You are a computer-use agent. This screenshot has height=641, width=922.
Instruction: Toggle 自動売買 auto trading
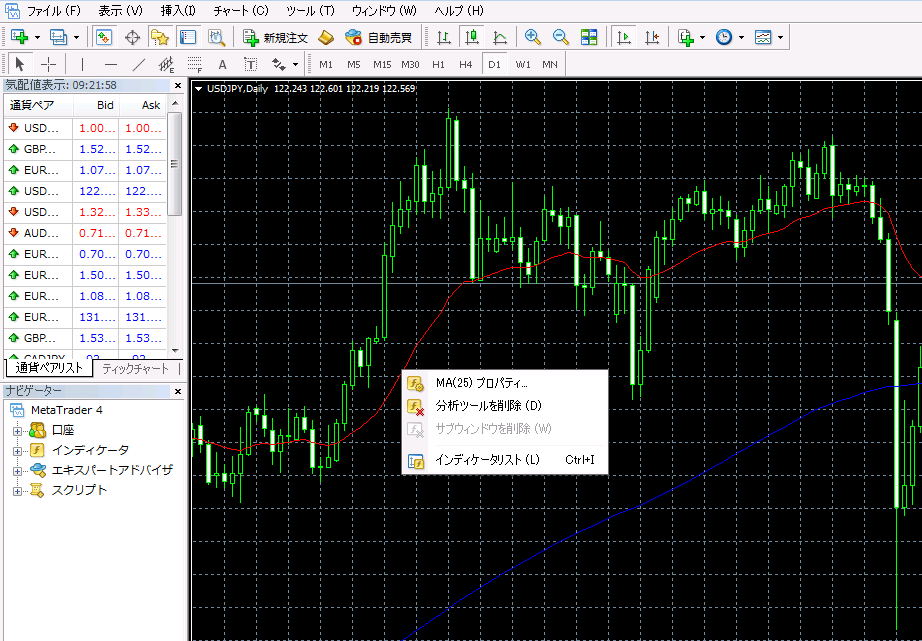[x=379, y=38]
